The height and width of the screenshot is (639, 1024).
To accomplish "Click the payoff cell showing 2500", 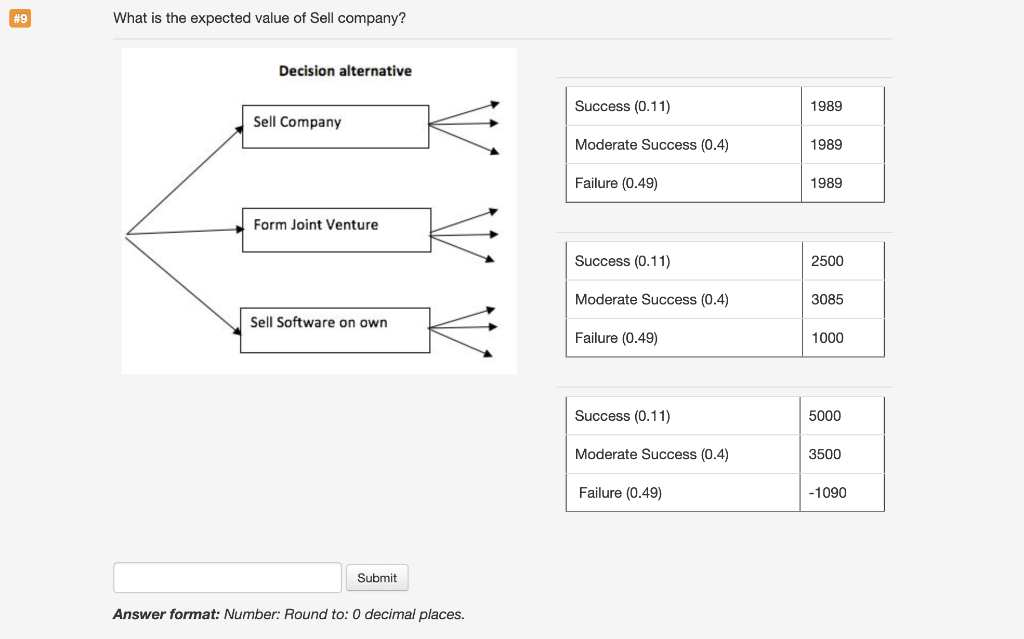I will click(841, 260).
